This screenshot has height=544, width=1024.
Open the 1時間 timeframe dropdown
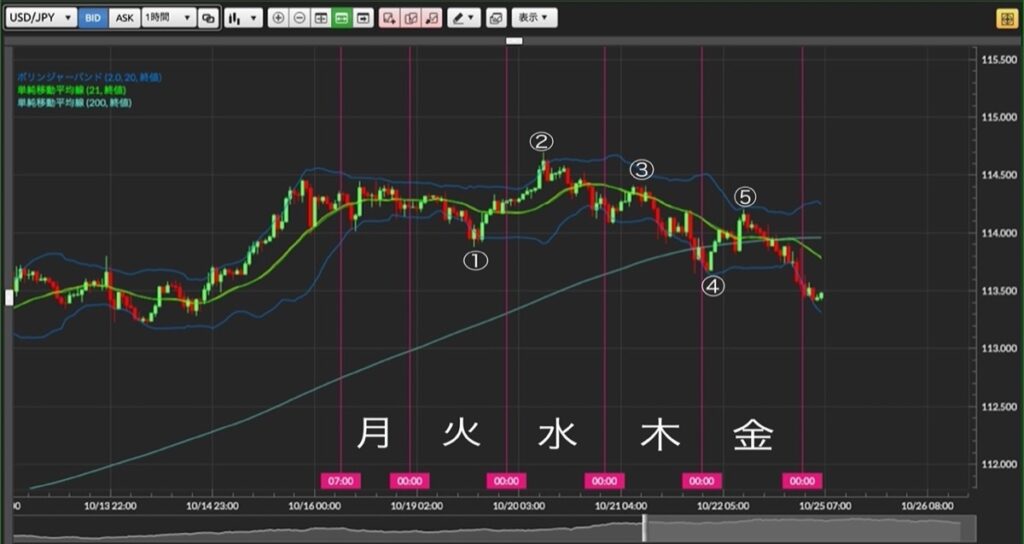pos(168,18)
